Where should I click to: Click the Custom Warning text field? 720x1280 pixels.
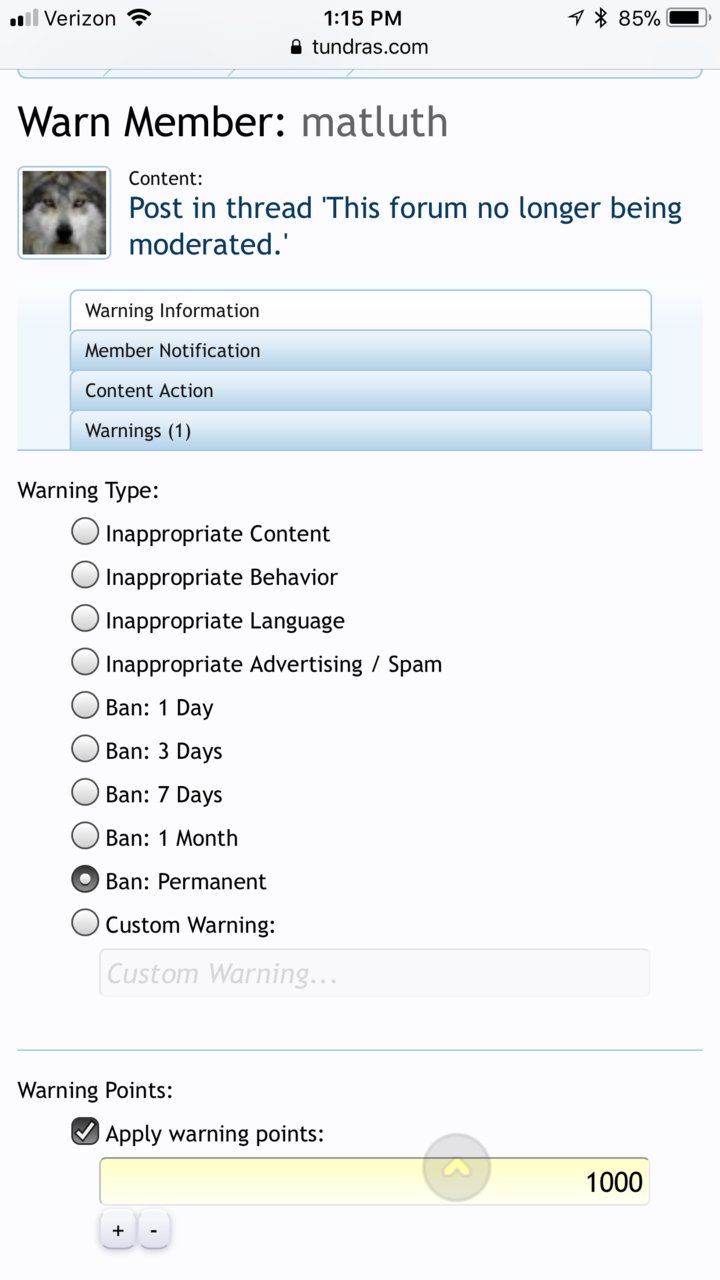[374, 973]
